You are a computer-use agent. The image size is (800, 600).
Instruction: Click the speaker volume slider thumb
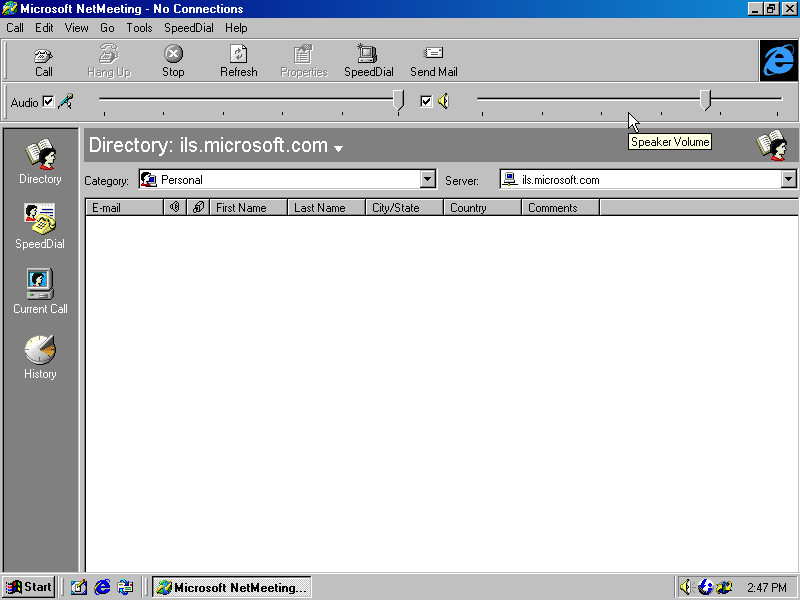click(705, 100)
